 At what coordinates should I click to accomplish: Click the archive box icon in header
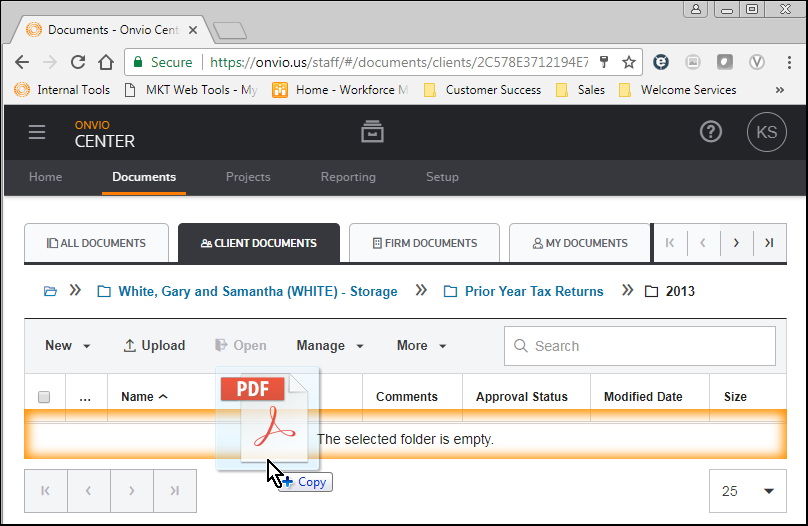point(372,132)
